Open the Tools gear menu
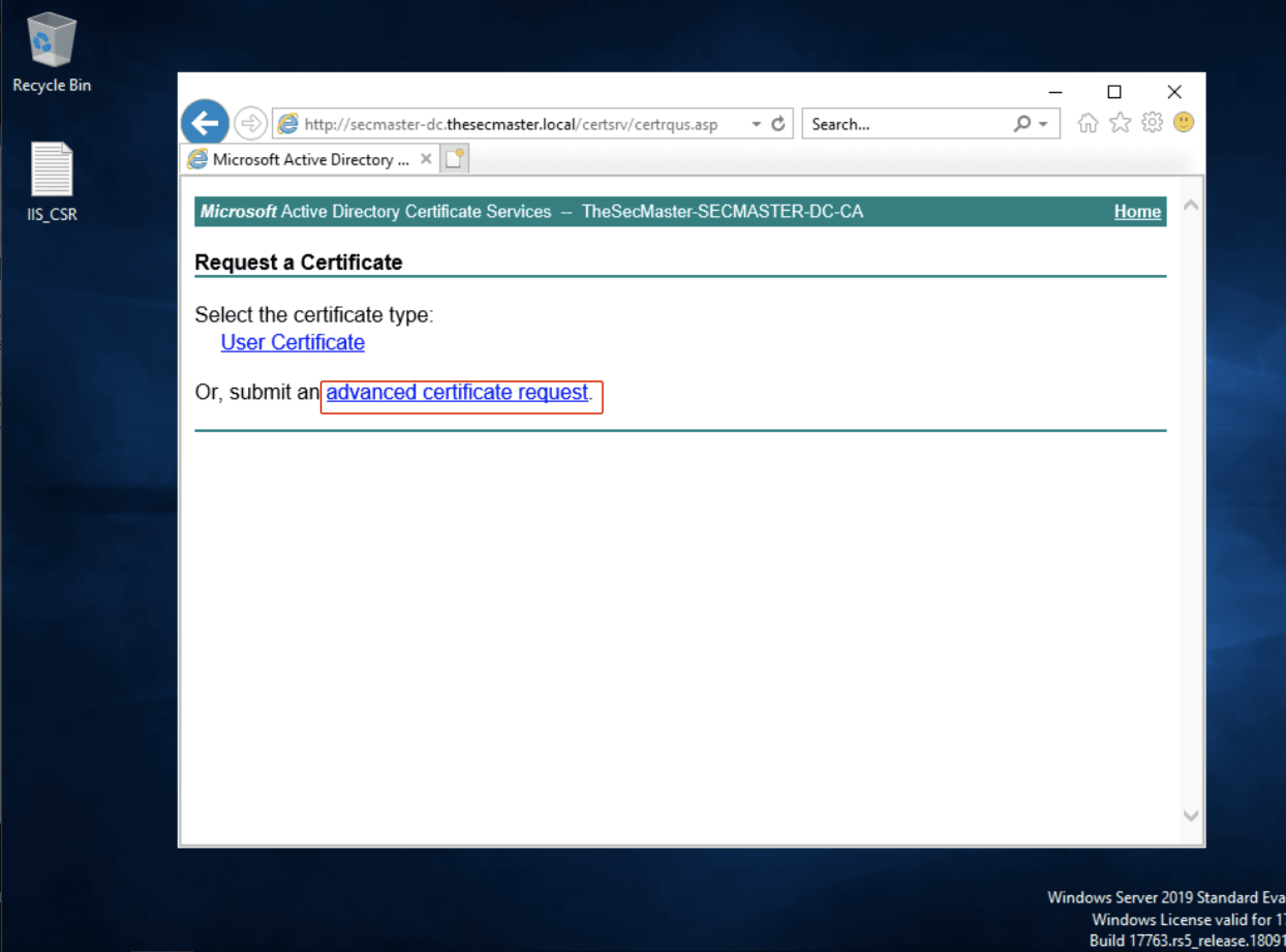Screen dimensions: 1286x952 click(1152, 122)
